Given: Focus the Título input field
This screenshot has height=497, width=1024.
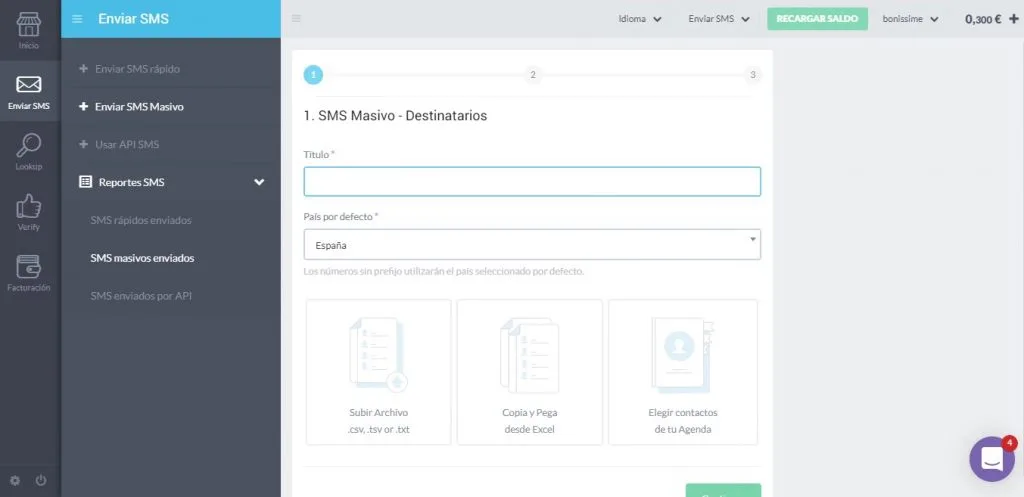Looking at the screenshot, I should tap(532, 182).
